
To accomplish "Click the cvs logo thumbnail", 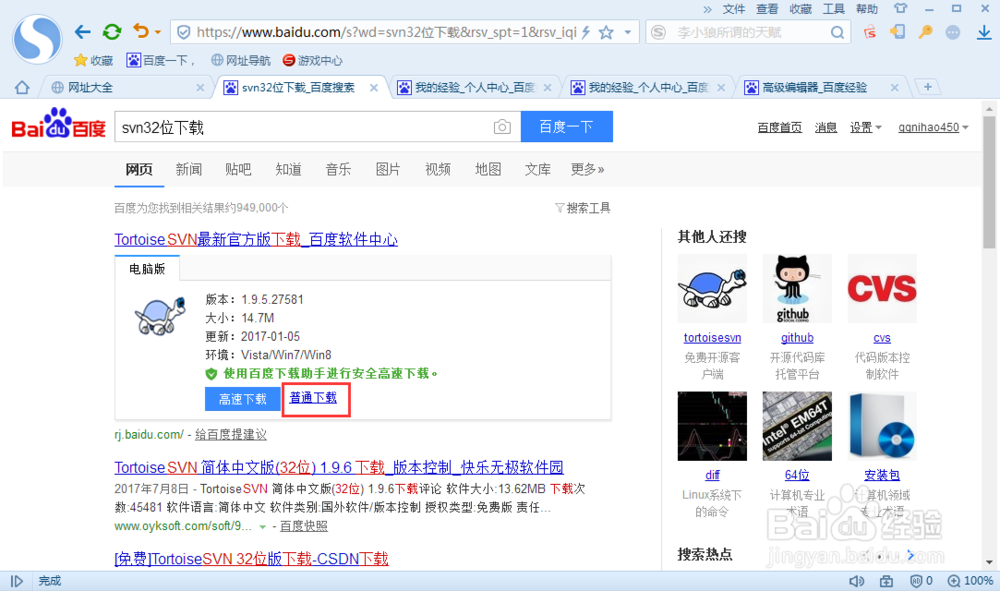I will tap(881, 288).
